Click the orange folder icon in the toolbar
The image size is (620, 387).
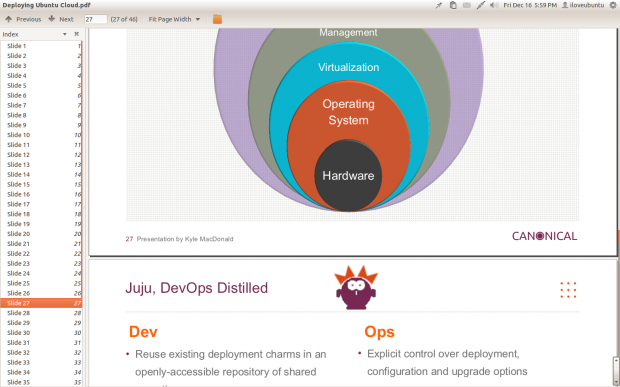click(217, 19)
